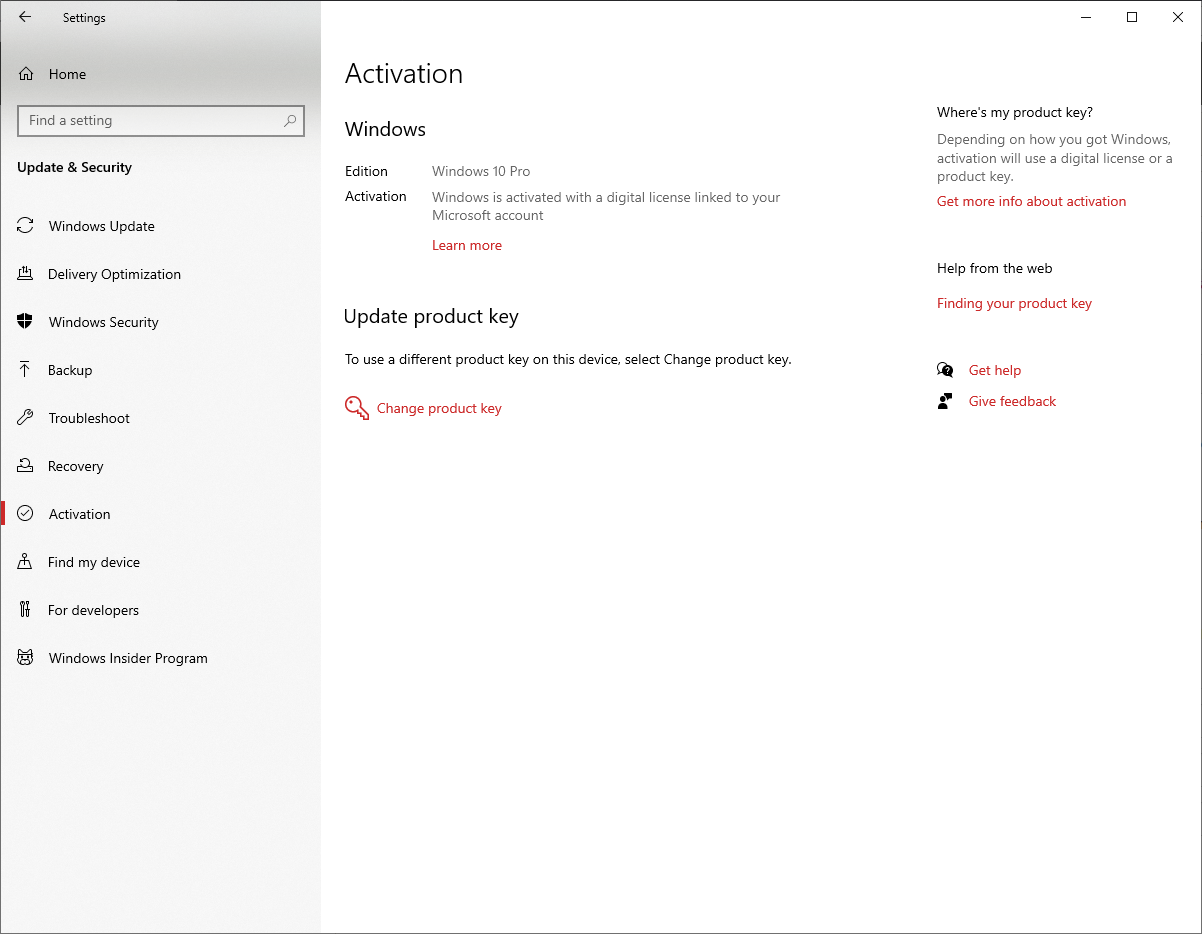
Task: Click the Get help chat bubble icon
Action: pos(945,370)
